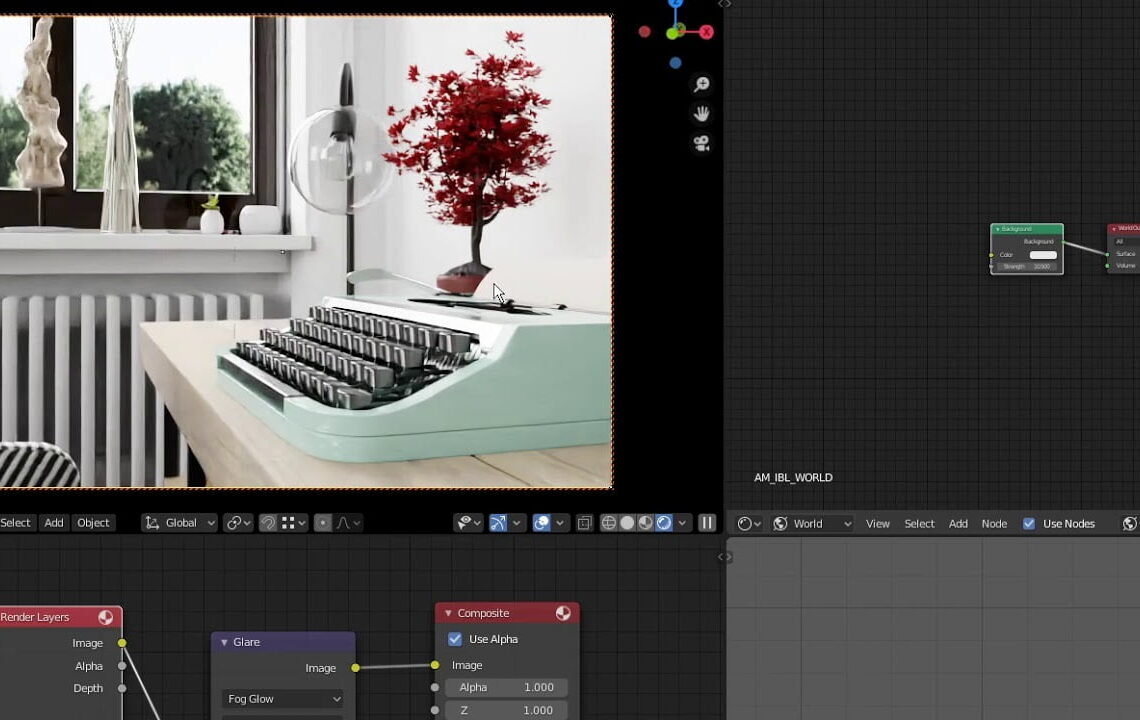Toggle X-ray view icon
The width and height of the screenshot is (1140, 720).
(x=585, y=523)
